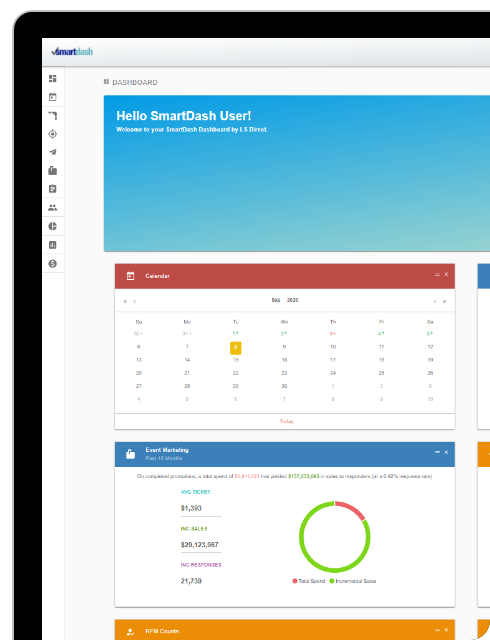Open the dashboard grid icon in sidebar

point(53,78)
